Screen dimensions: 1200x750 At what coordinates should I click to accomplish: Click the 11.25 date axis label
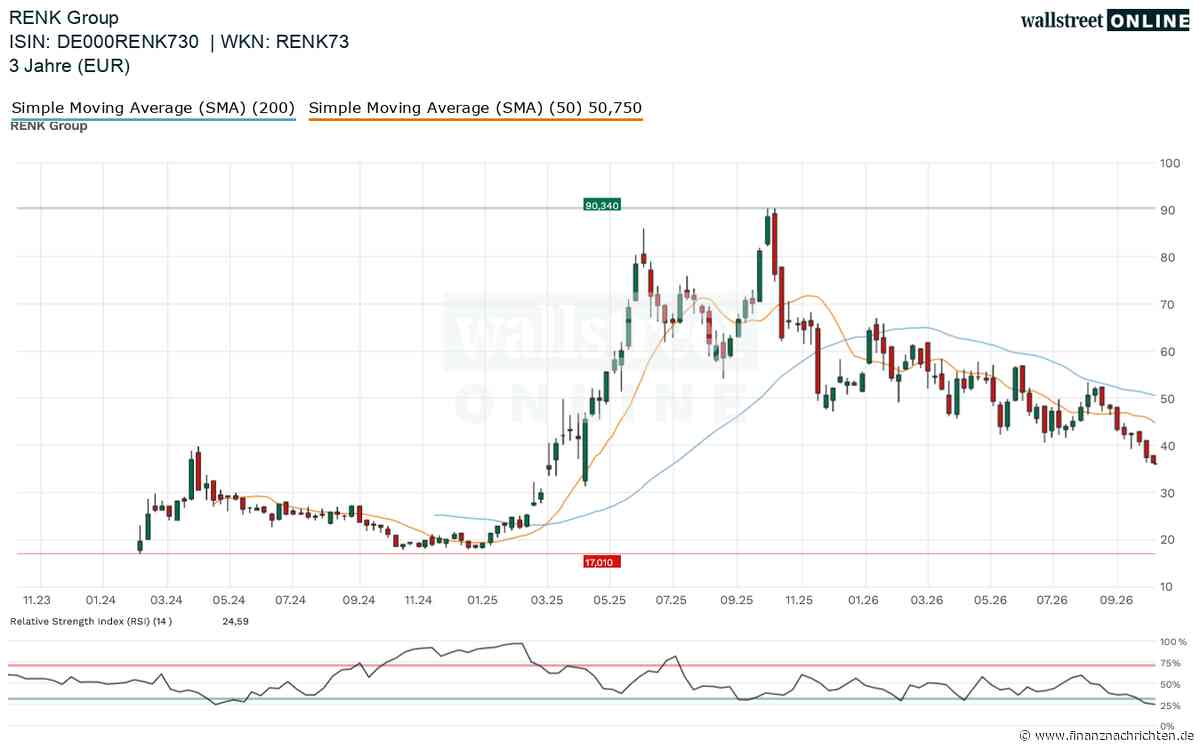(x=799, y=600)
